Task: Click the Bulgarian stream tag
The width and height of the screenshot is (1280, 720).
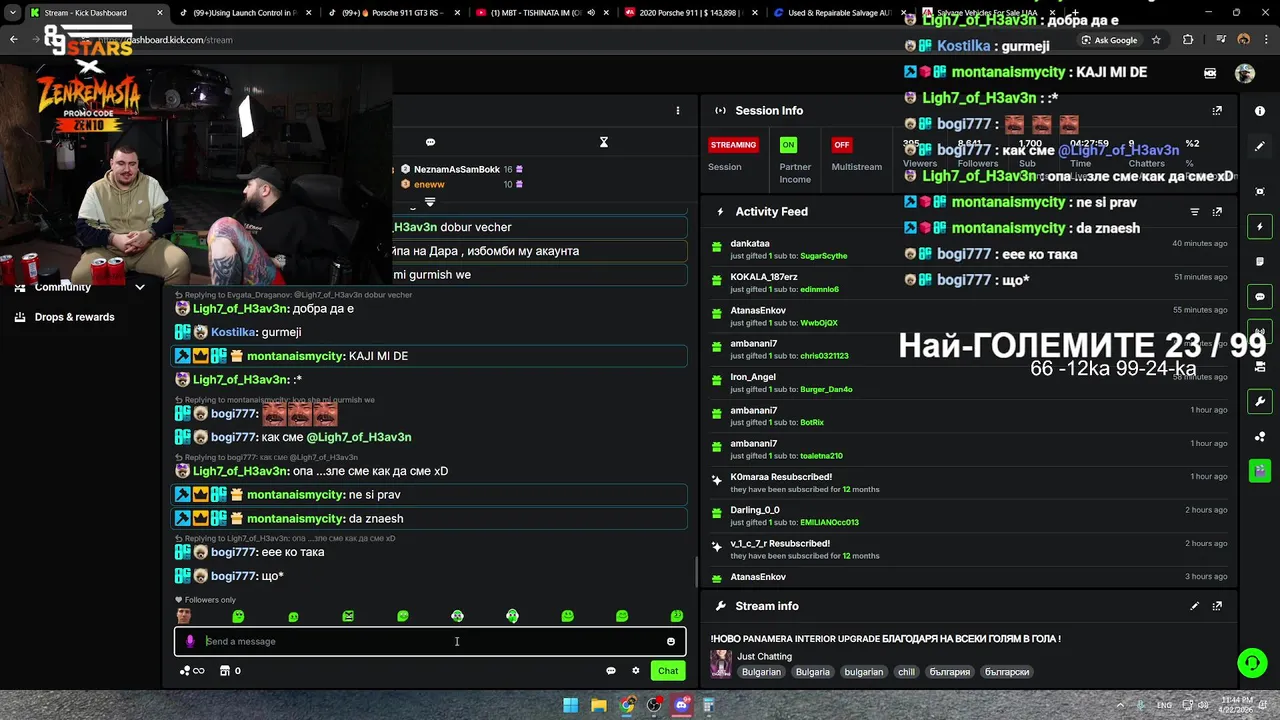Action: 761,672
